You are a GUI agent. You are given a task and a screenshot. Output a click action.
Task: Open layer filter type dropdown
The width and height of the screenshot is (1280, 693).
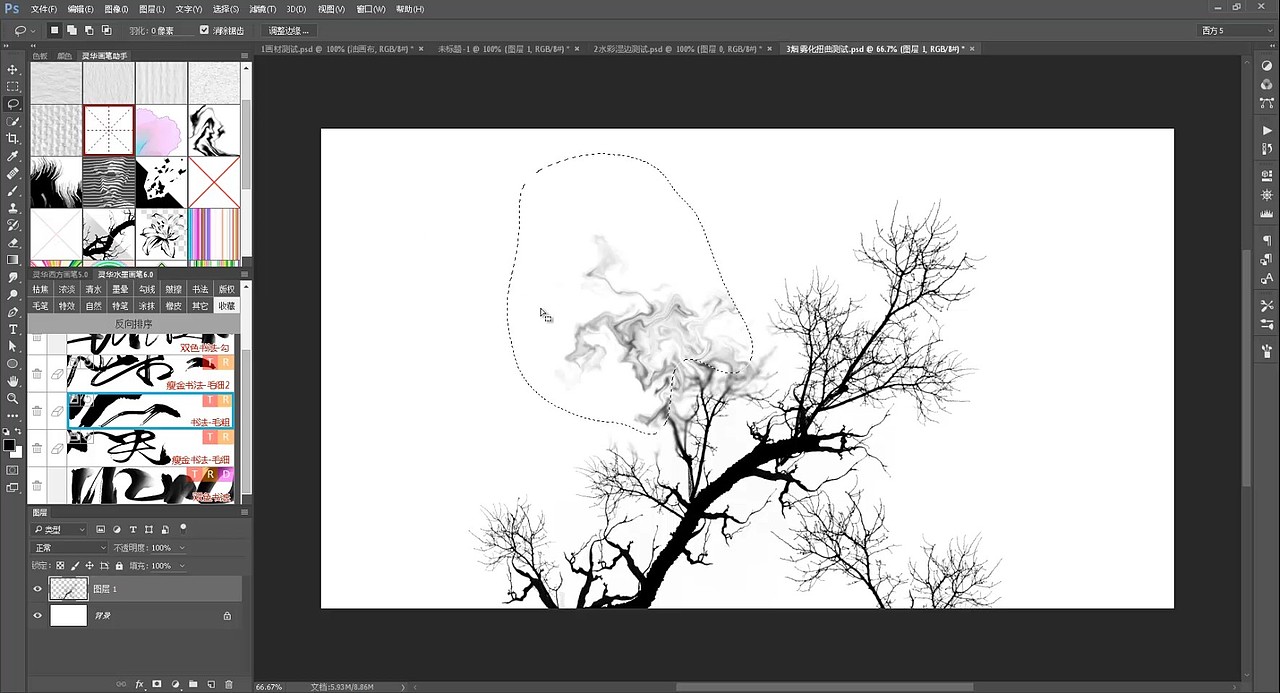click(x=60, y=530)
